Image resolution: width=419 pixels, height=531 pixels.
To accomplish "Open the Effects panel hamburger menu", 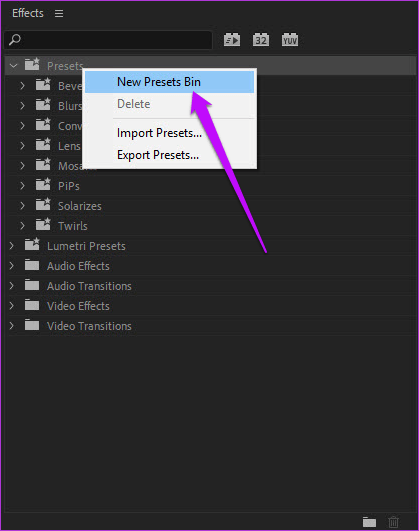I will coord(59,13).
